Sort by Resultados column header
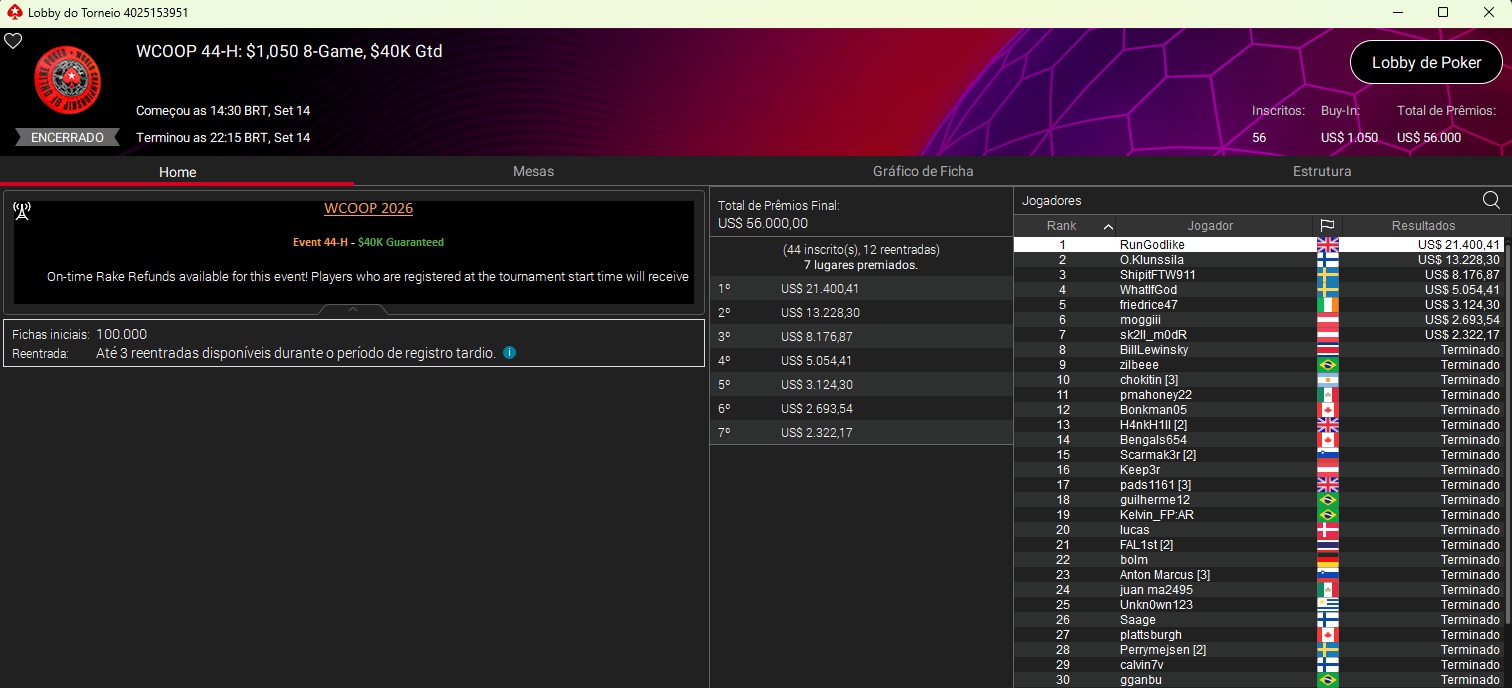The image size is (1512, 688). click(1423, 226)
